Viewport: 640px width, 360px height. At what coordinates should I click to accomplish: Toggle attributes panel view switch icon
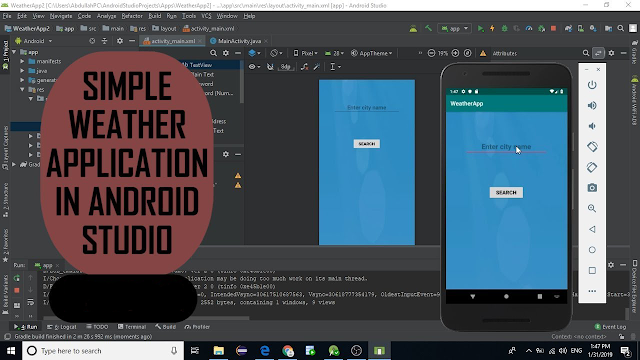(598, 53)
